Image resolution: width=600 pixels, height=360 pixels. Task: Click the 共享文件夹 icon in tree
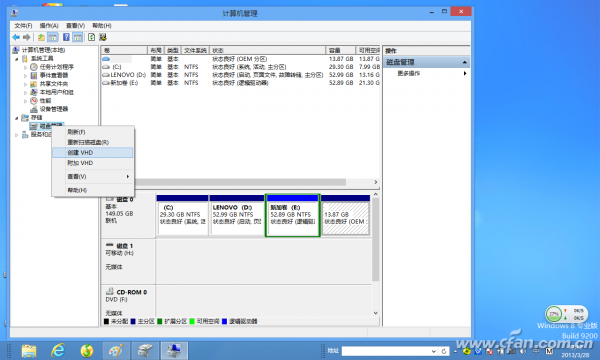[34, 84]
